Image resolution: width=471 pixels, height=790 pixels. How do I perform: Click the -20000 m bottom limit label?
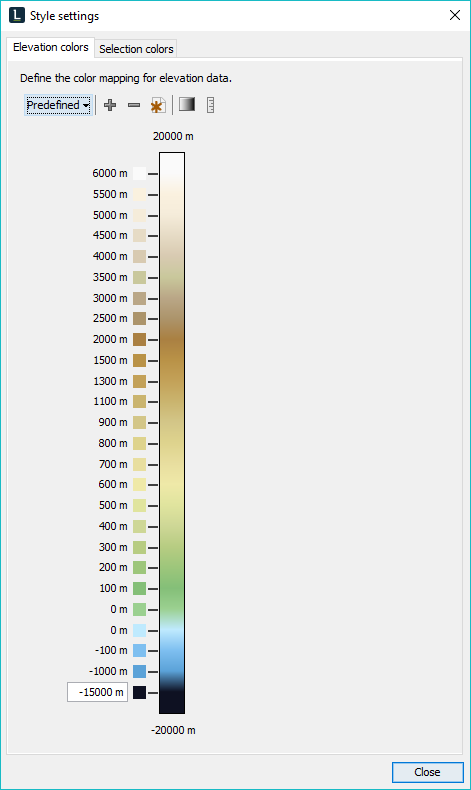click(x=173, y=731)
